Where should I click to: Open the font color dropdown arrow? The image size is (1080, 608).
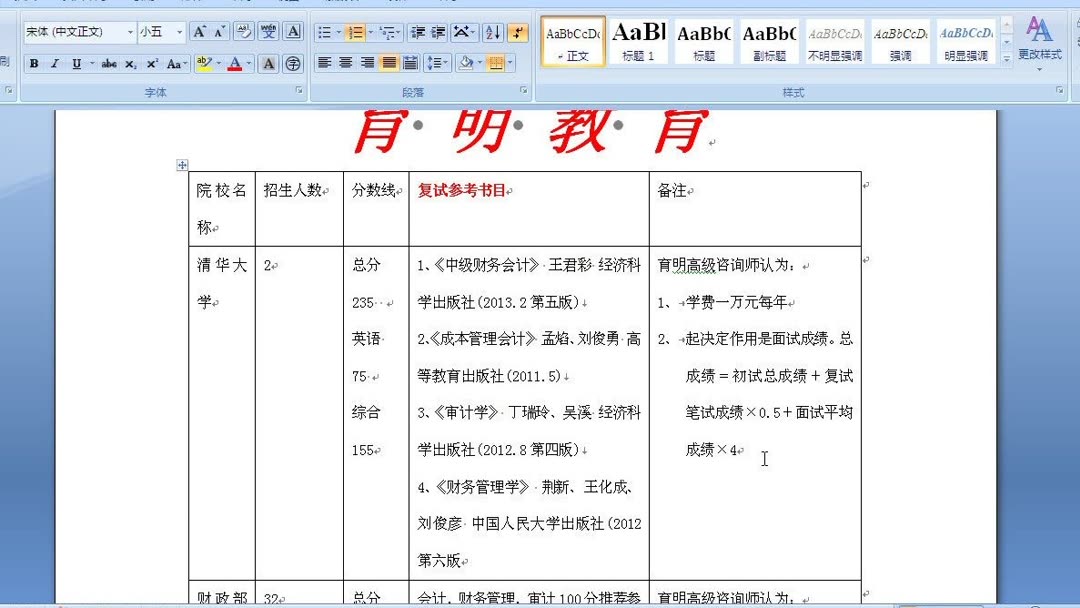tap(247, 64)
